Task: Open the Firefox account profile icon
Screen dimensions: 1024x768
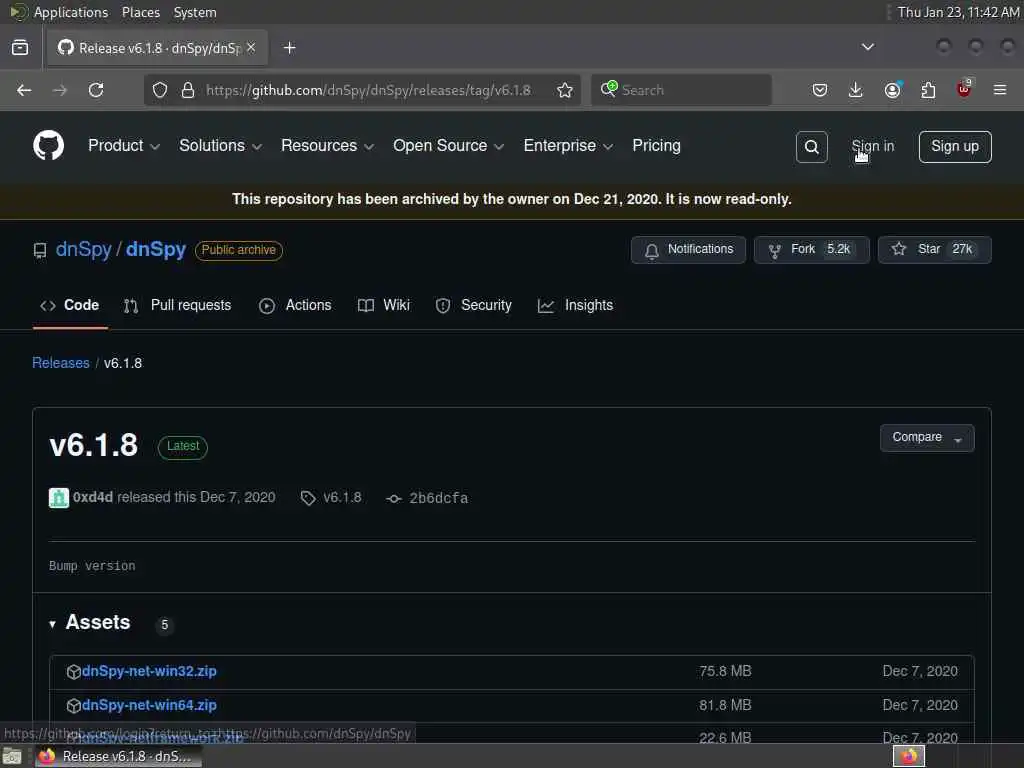Action: [893, 90]
